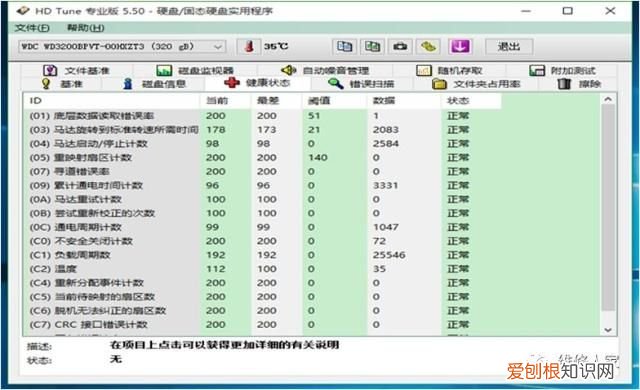The image size is (640, 390).
Task: Click the current value 112
Action: pyautogui.click(x=216, y=269)
